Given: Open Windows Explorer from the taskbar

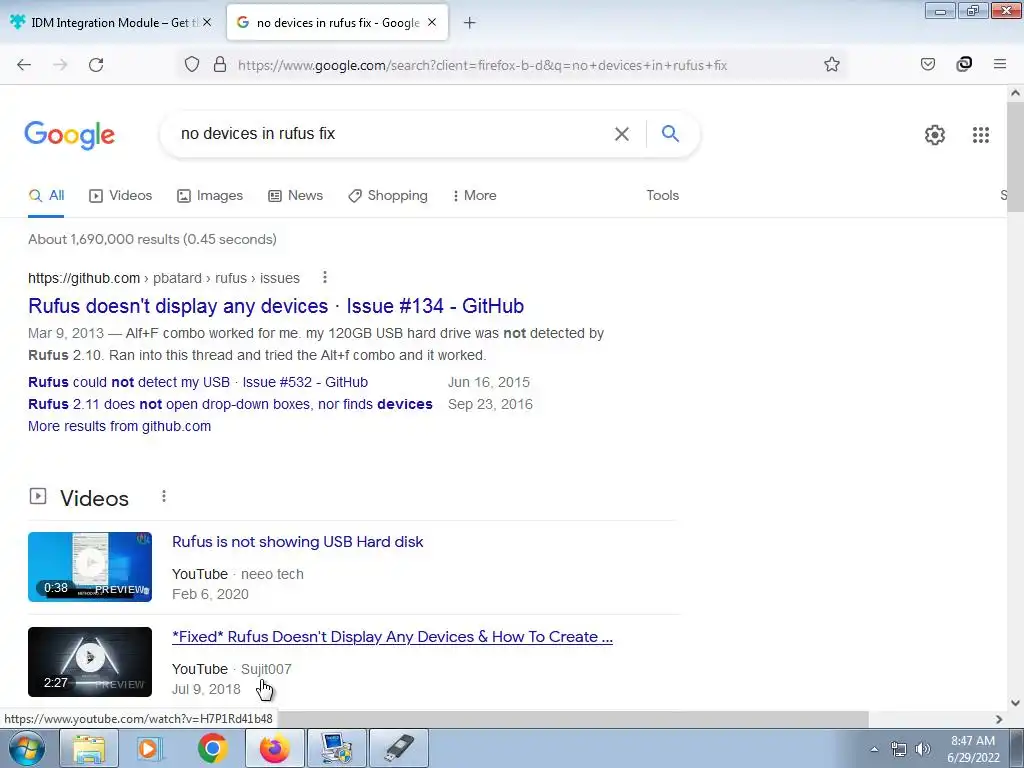Looking at the screenshot, I should point(89,748).
